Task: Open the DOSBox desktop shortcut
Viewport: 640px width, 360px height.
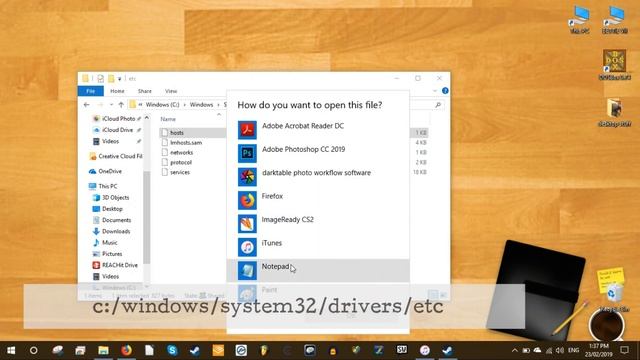Action: [x=615, y=64]
